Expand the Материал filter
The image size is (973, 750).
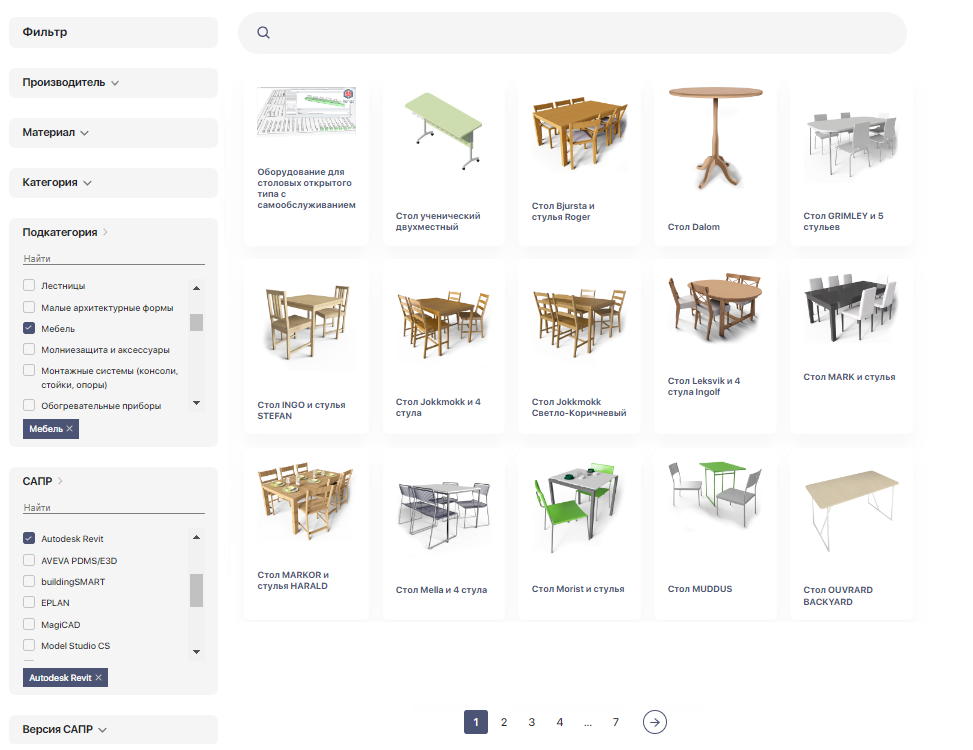(114, 133)
